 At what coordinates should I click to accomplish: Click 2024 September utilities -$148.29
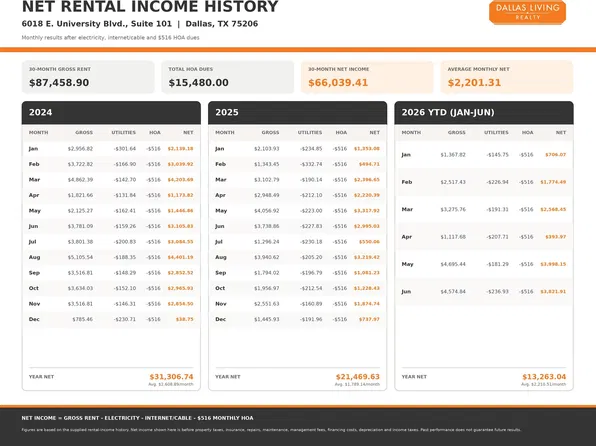pos(124,273)
